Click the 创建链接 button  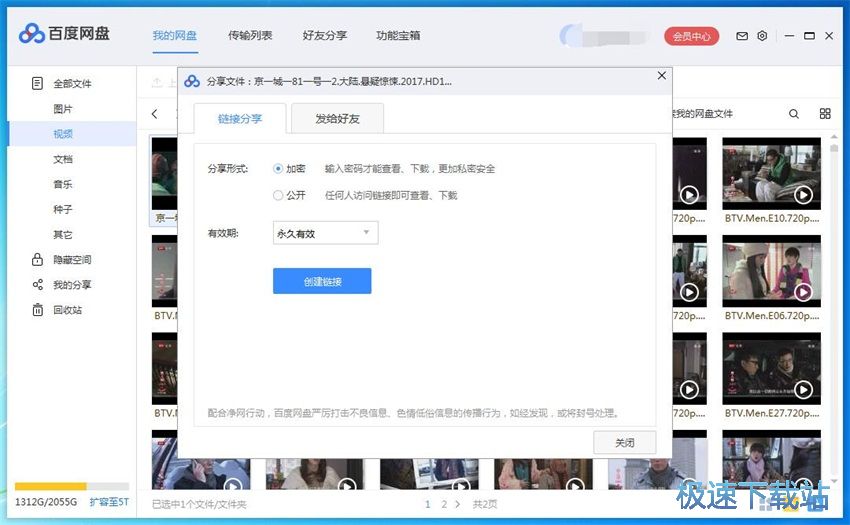click(x=322, y=281)
